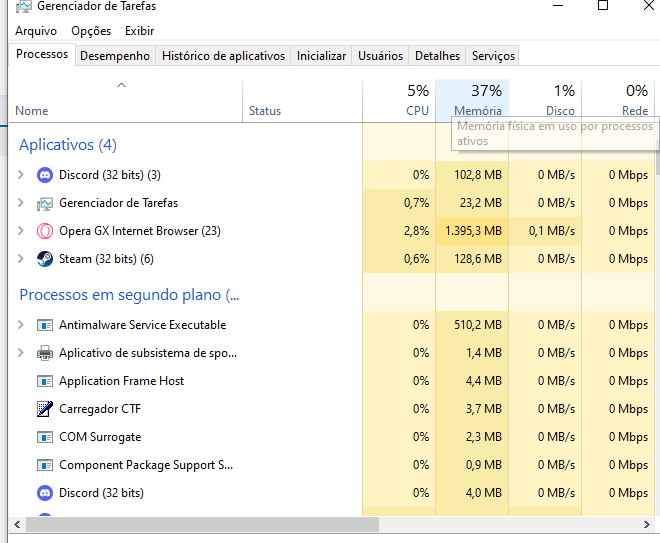The height and width of the screenshot is (543, 660).
Task: Click the horizontal scrollbar left arrow
Action: 17,524
